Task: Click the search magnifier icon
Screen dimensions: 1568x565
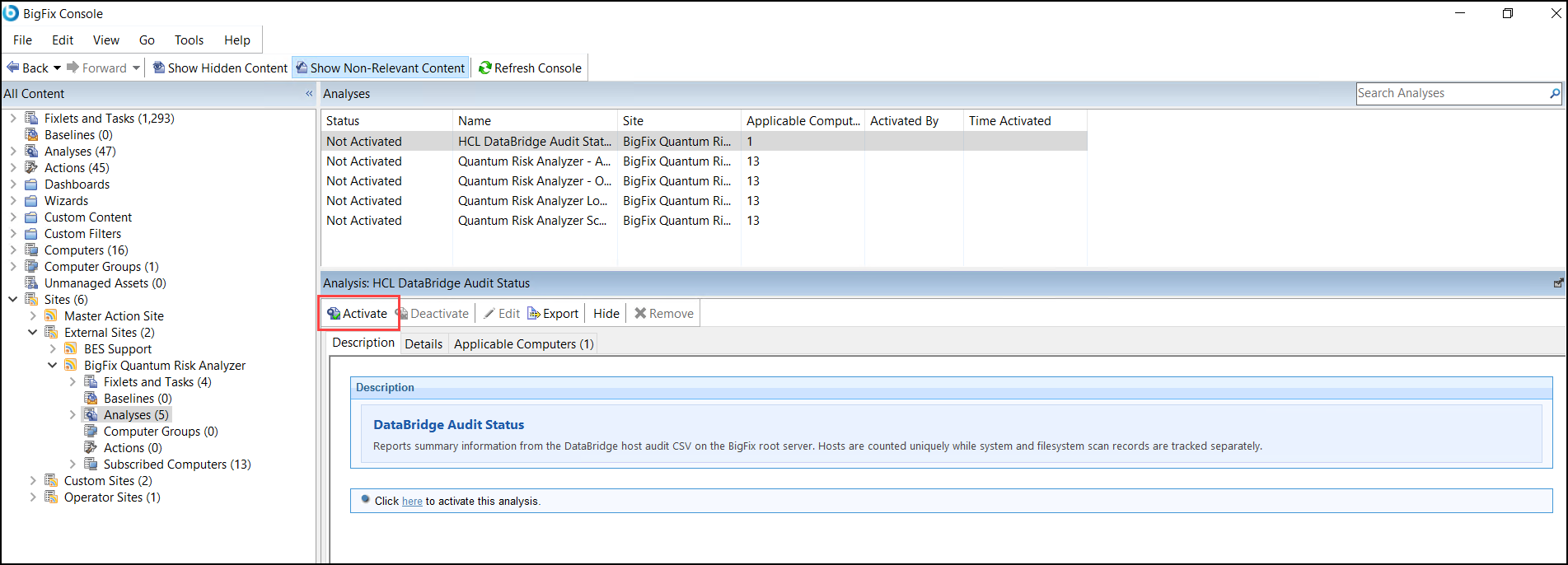Action: 1555,93
